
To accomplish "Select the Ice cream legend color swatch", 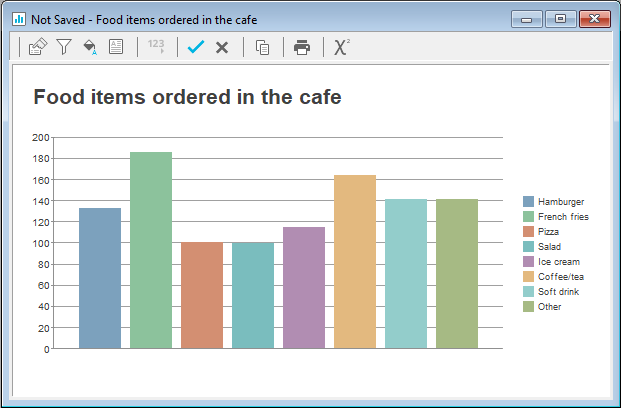I will [x=528, y=261].
